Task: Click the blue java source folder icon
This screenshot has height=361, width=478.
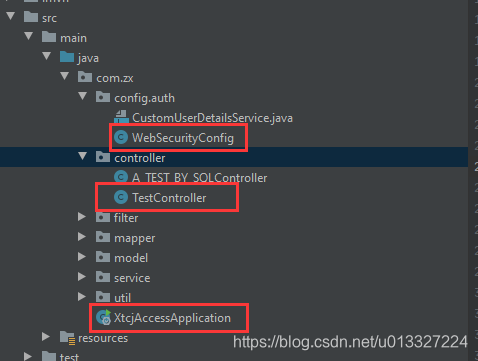Action: pos(67,57)
